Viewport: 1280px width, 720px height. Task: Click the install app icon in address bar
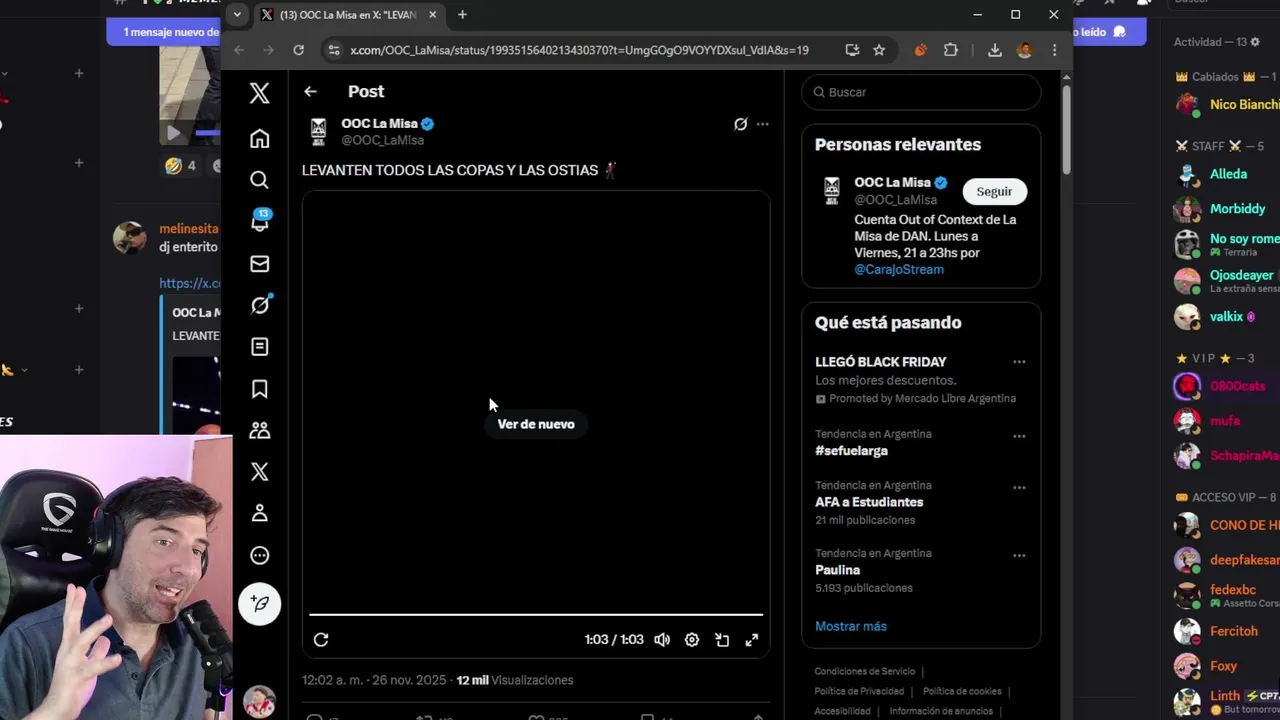(852, 50)
